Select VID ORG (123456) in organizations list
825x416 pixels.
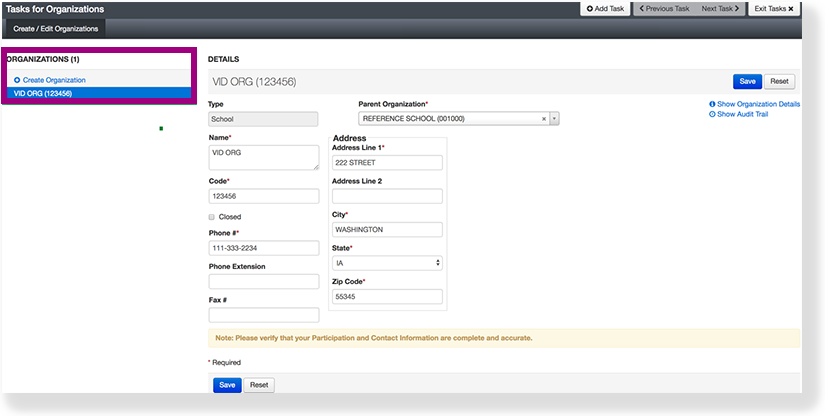pyautogui.click(x=98, y=93)
